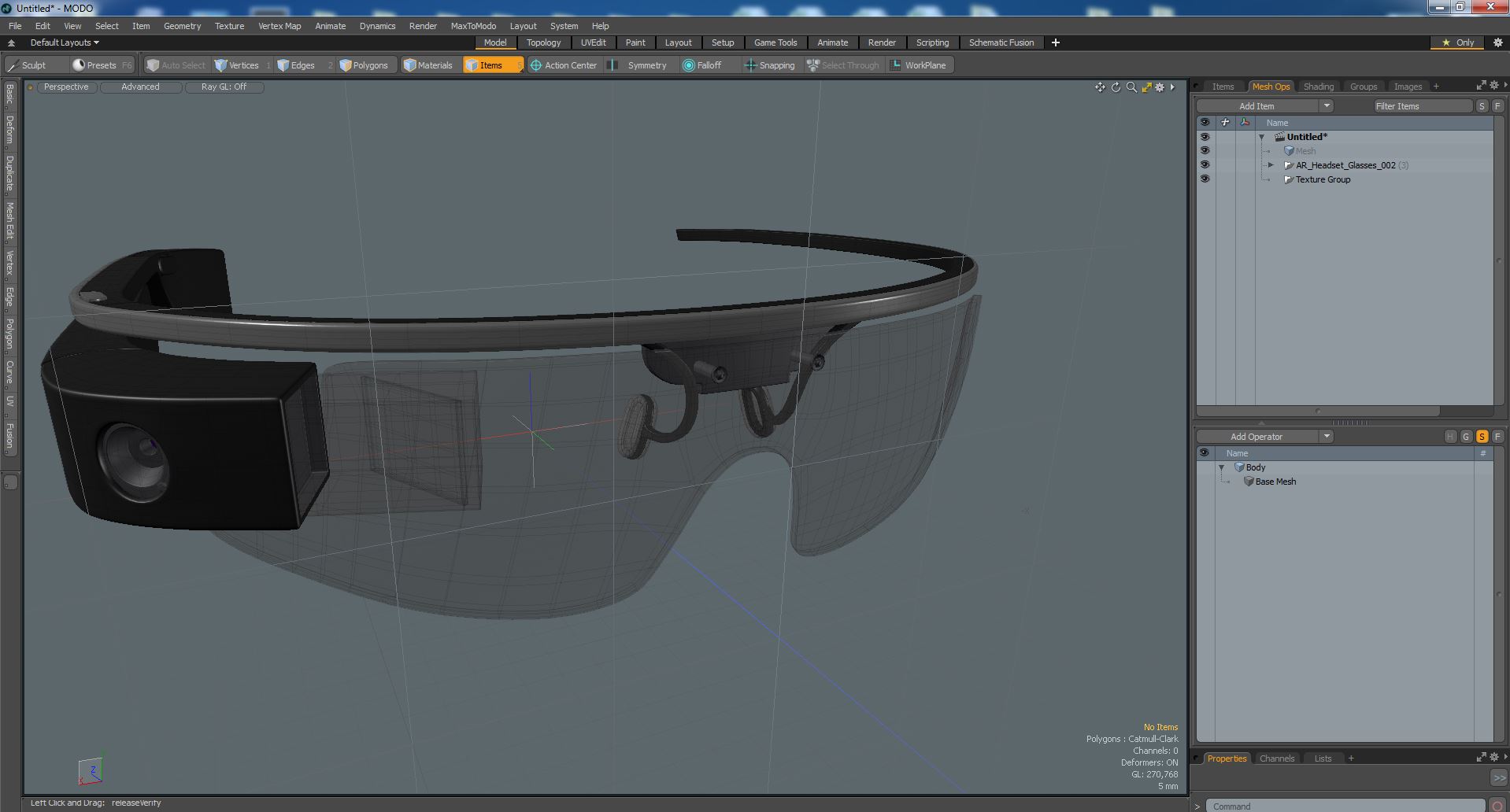Switch to the Topology layout tab
Image resolution: width=1510 pixels, height=812 pixels.
click(x=543, y=42)
